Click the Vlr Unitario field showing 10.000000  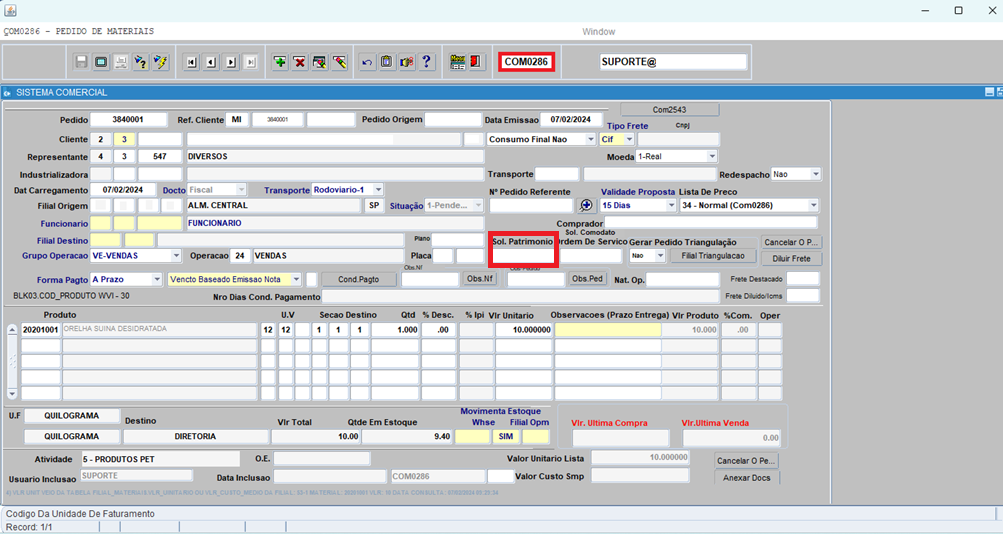(x=523, y=330)
